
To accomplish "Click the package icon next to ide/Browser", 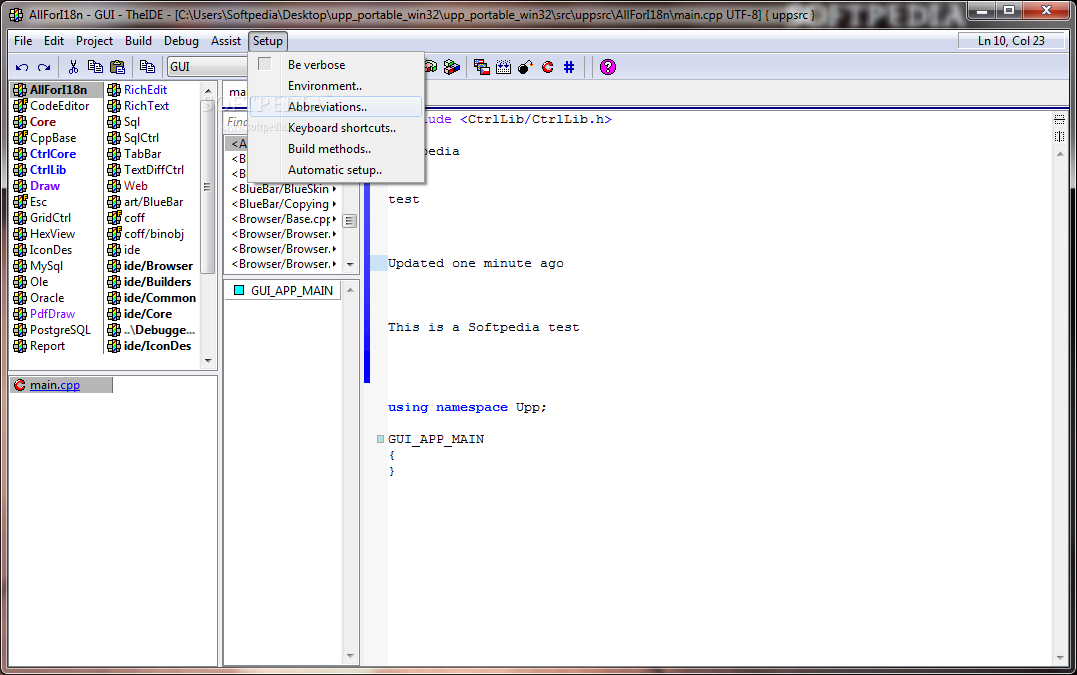I will tap(114, 266).
